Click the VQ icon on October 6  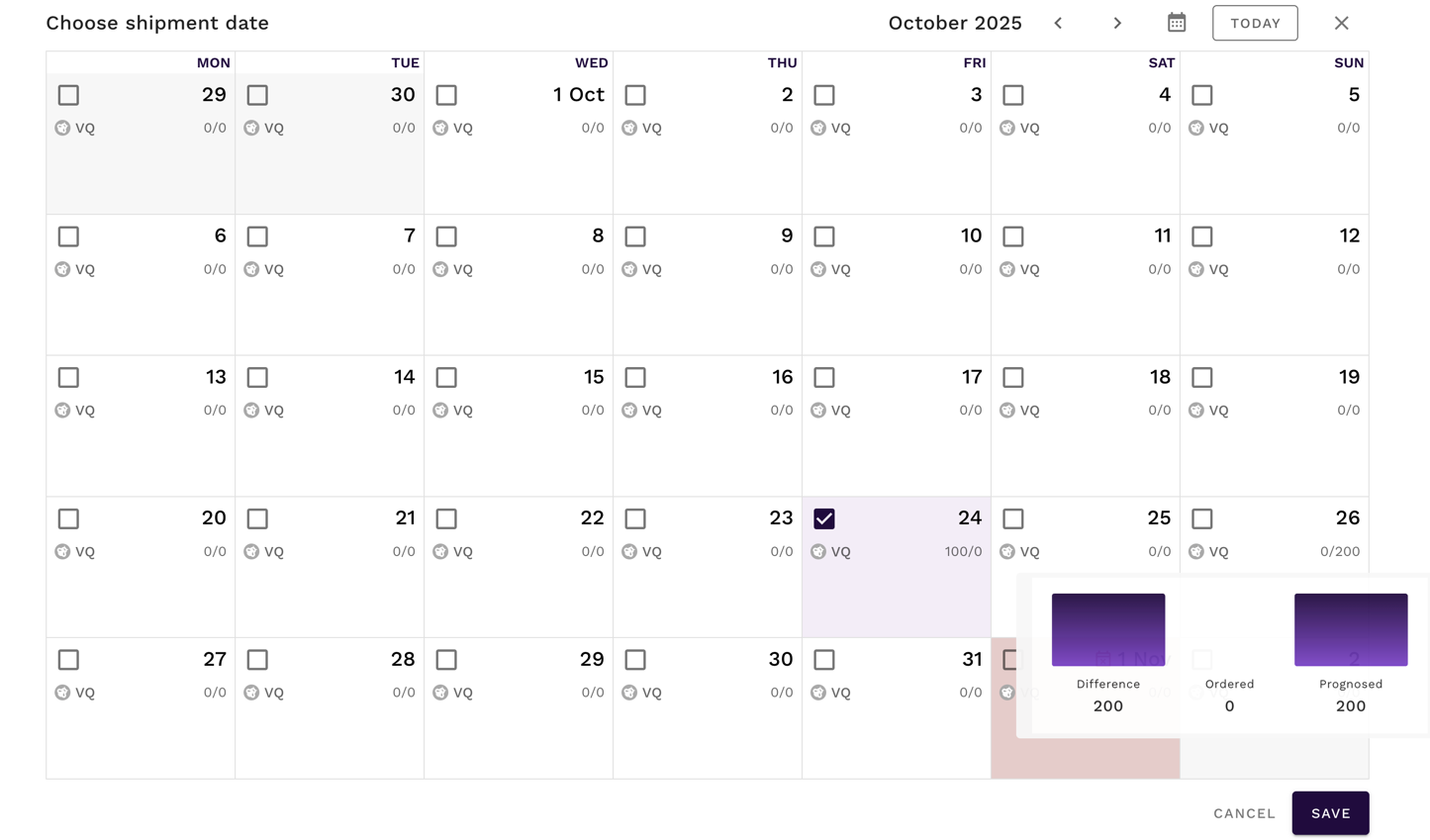coord(62,269)
